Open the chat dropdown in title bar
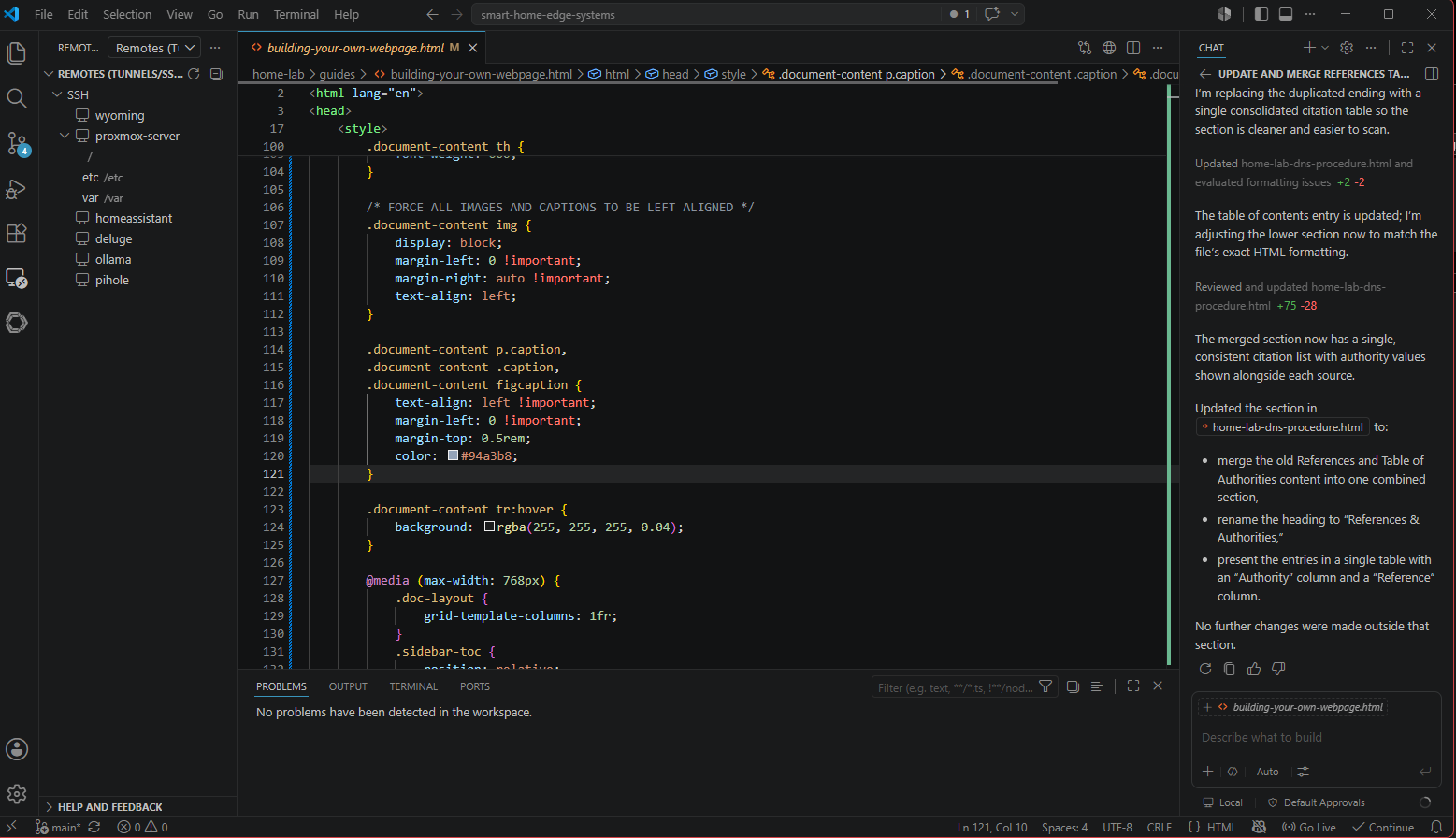Image resolution: width=1456 pixels, height=838 pixels. [1015, 14]
